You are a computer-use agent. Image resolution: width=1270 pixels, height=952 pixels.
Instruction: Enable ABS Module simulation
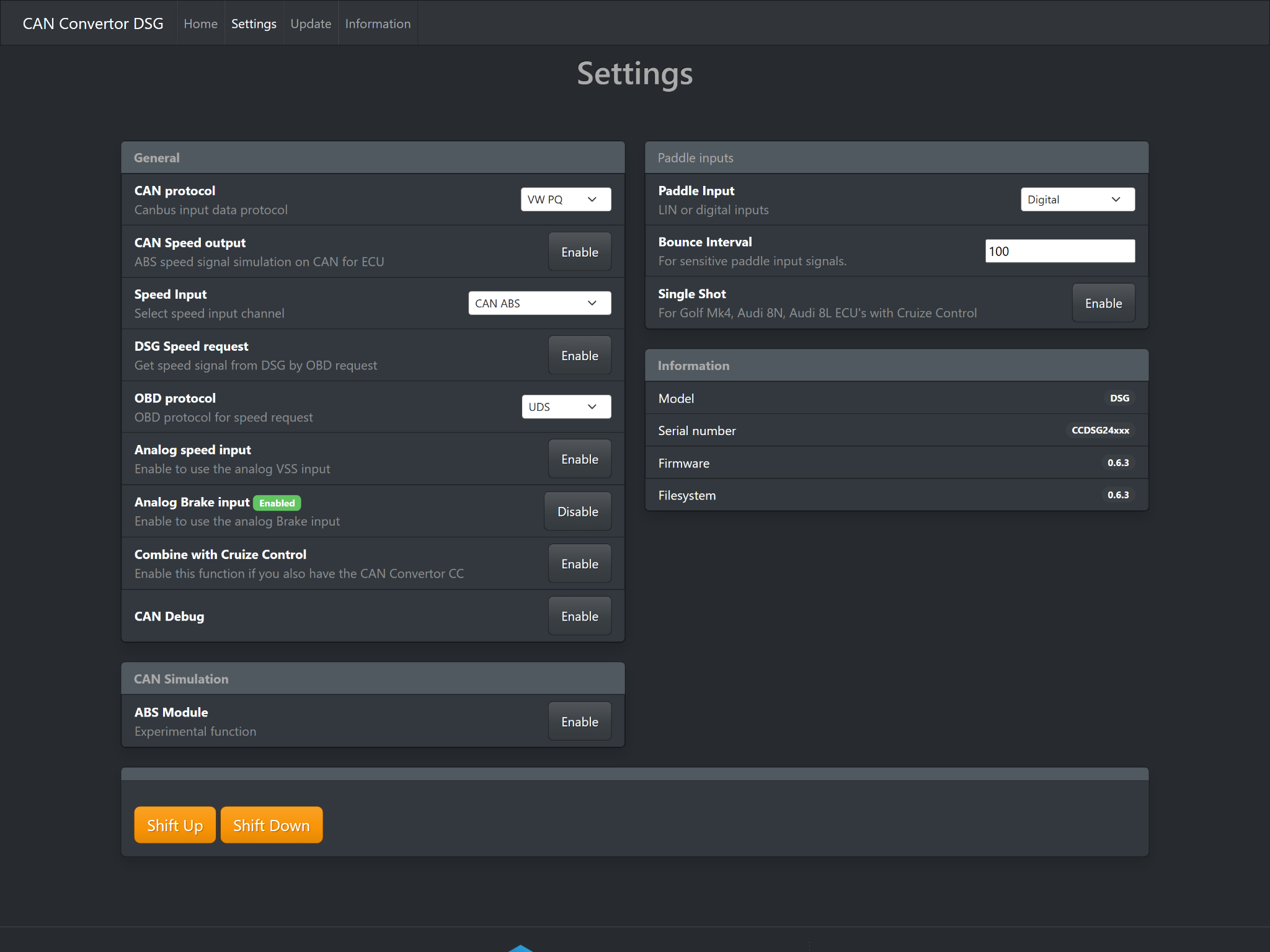(580, 721)
